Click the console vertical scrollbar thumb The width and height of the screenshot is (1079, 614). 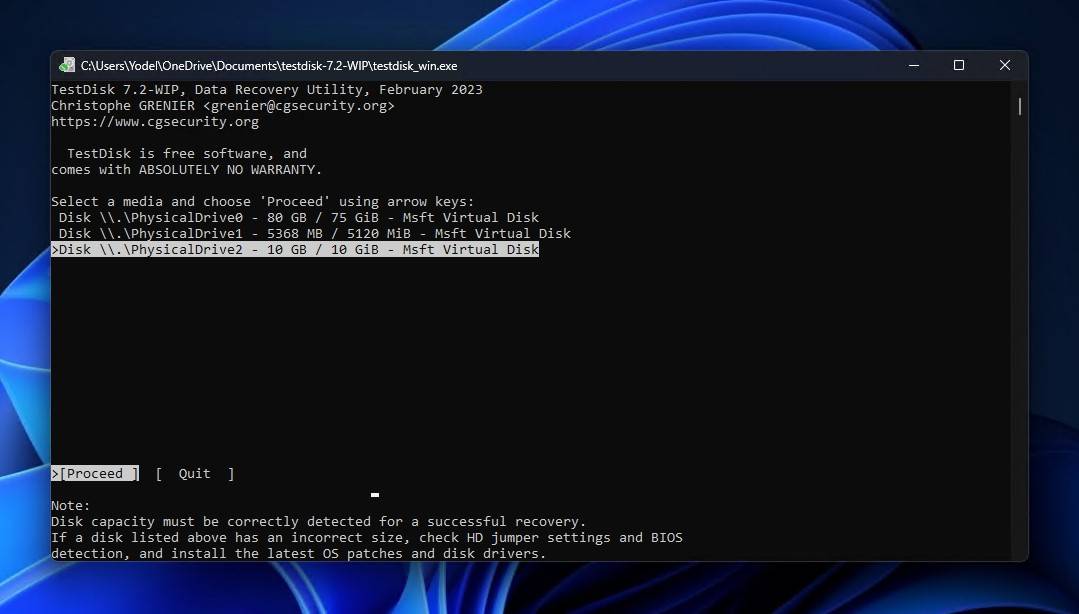1019,106
